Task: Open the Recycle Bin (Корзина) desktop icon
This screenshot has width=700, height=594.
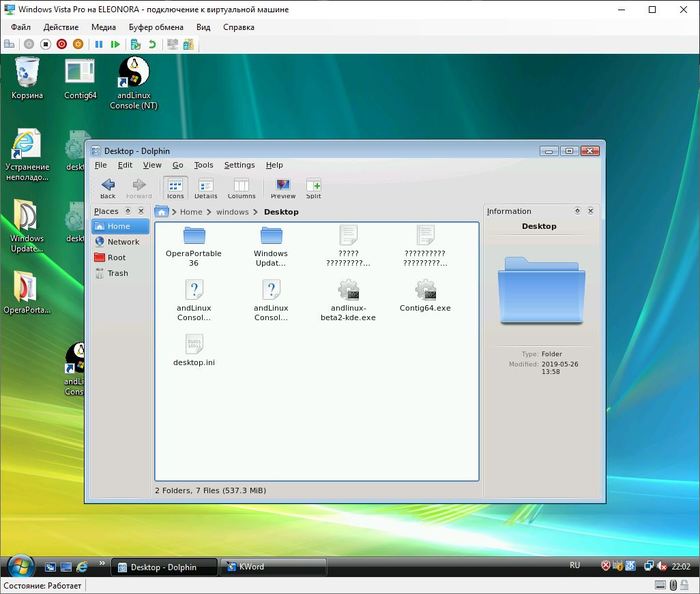Action: pyautogui.click(x=27, y=79)
